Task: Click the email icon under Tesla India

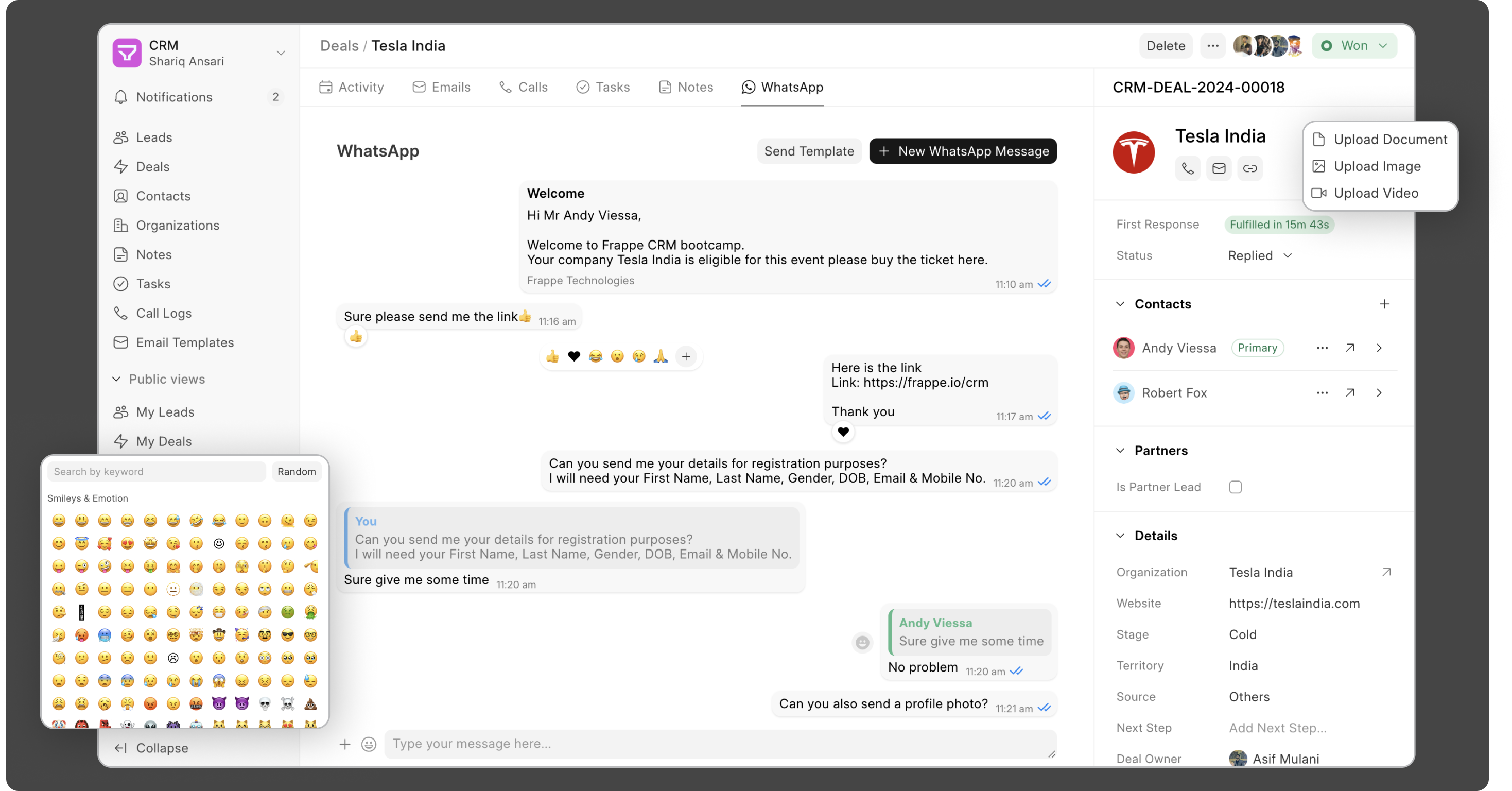Action: 1219,168
